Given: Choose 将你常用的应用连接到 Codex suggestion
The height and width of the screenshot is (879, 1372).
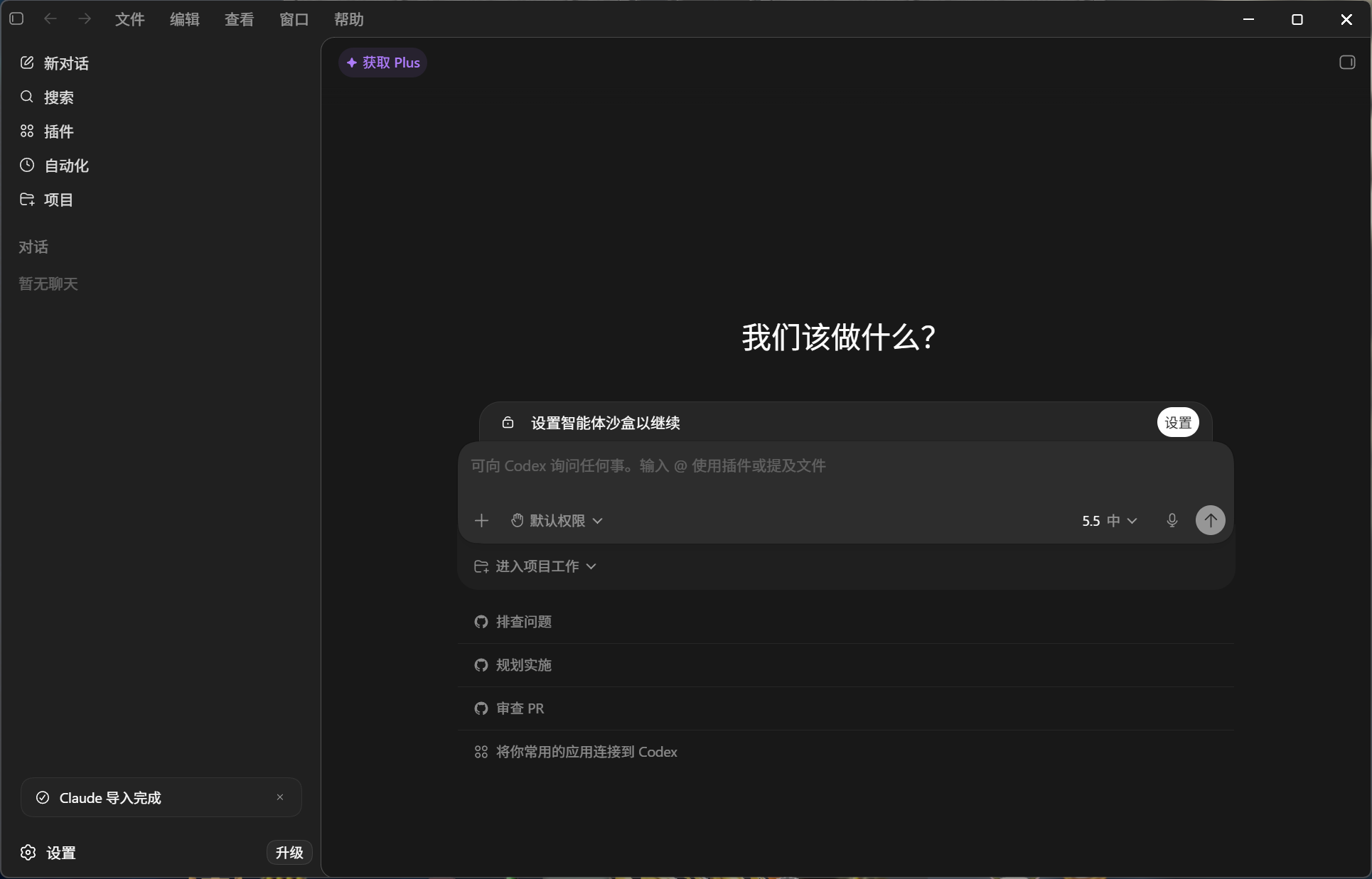Looking at the screenshot, I should [846, 752].
